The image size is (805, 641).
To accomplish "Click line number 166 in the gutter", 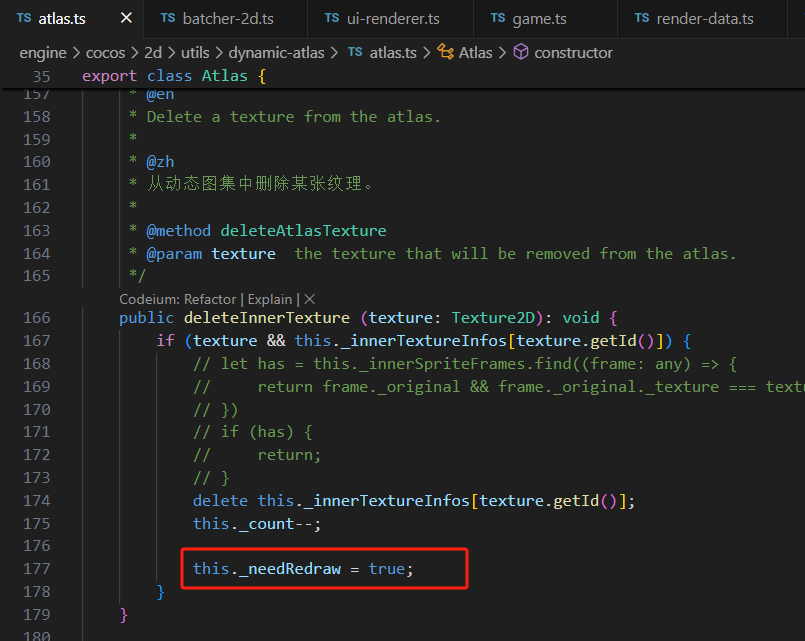I will coord(36,318).
